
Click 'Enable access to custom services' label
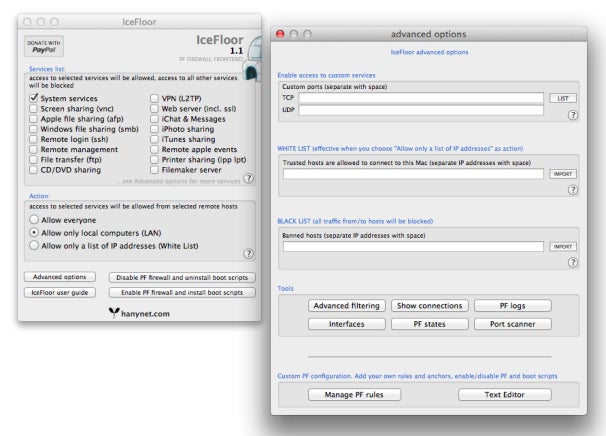click(x=326, y=75)
